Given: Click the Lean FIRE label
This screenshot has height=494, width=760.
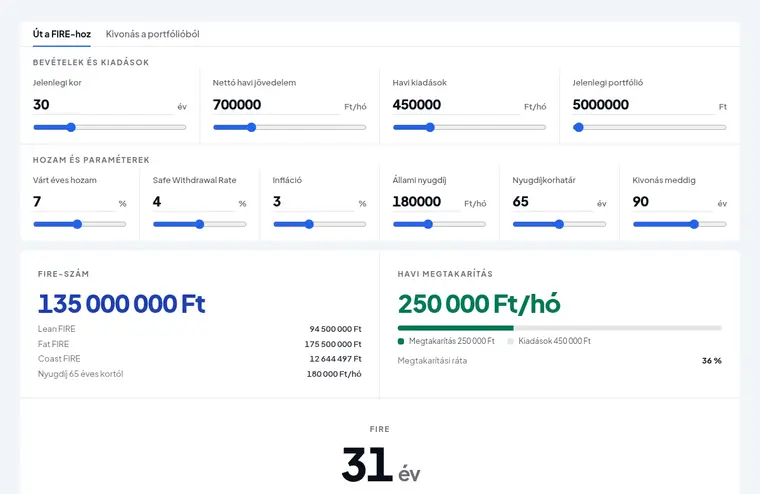Looking at the screenshot, I should point(57,329).
